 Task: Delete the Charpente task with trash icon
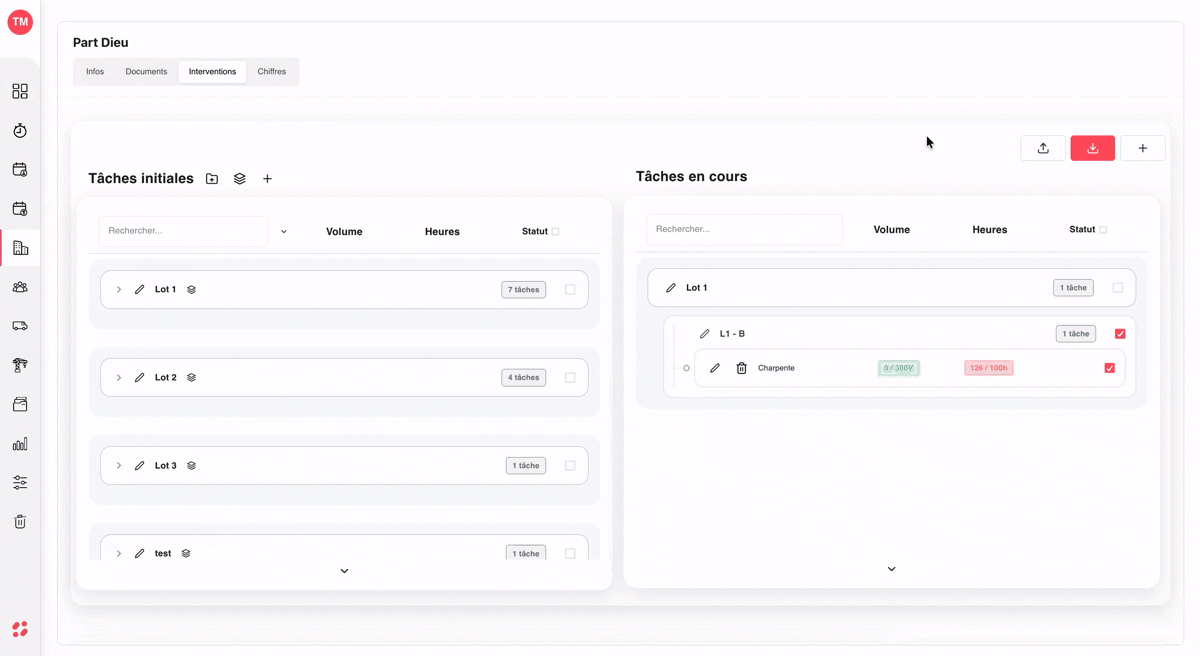742,368
